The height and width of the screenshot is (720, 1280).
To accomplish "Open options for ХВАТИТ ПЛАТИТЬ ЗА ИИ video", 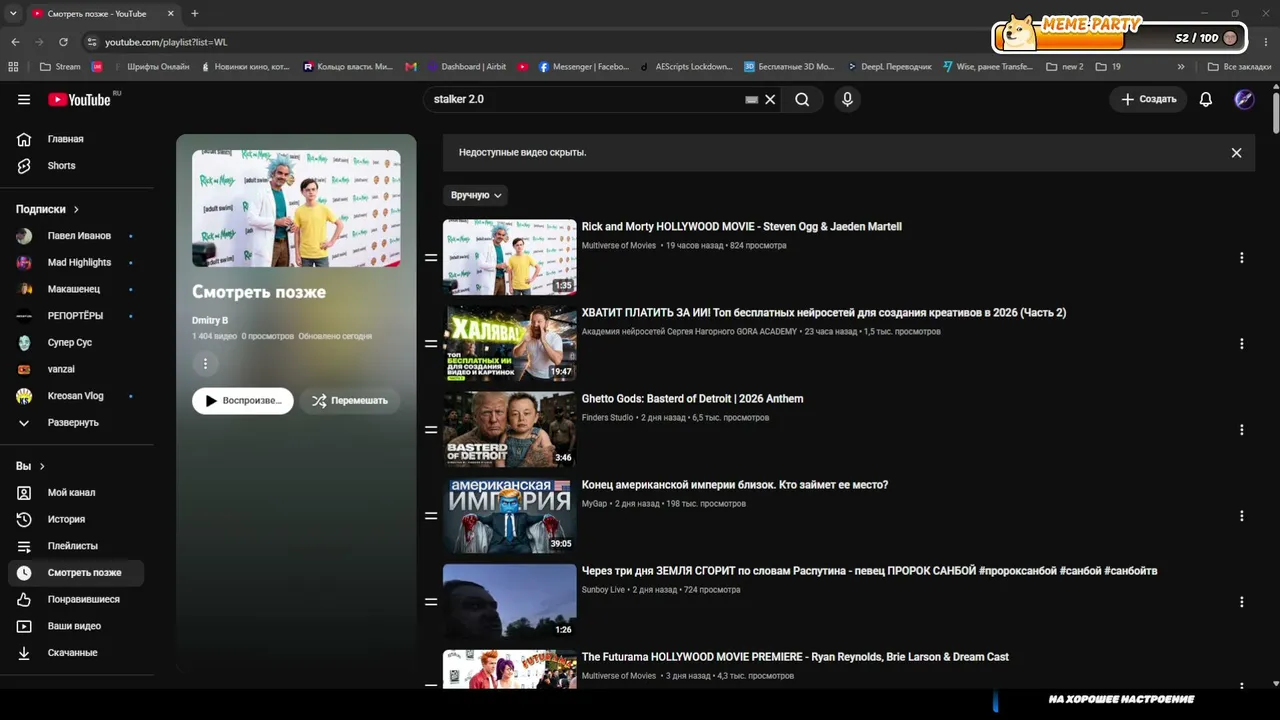I will point(1242,344).
